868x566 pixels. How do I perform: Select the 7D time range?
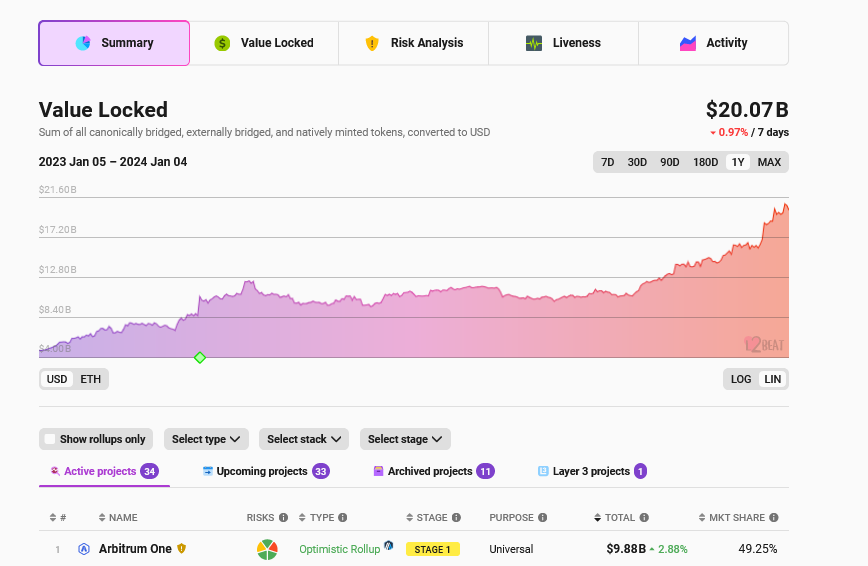(607, 162)
